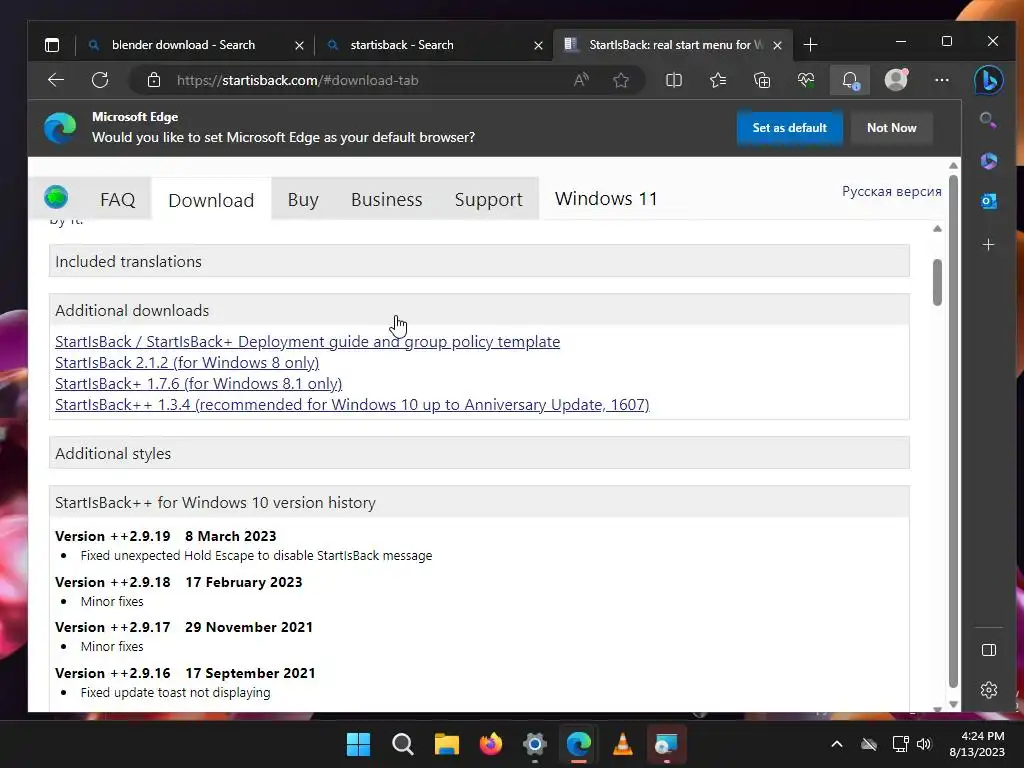Viewport: 1024px width, 768px height.
Task: Open VLC media player from taskbar
Action: (x=622, y=744)
